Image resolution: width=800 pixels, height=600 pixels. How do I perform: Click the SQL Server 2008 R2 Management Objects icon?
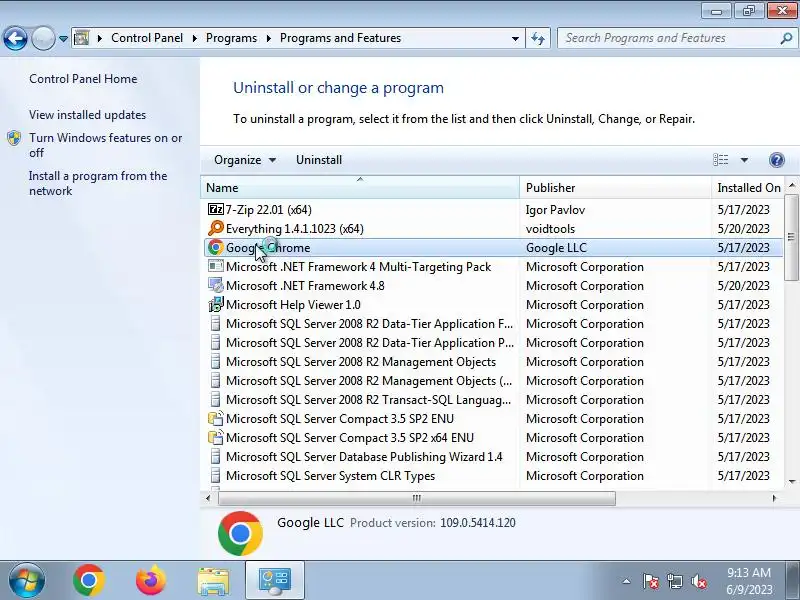point(216,362)
